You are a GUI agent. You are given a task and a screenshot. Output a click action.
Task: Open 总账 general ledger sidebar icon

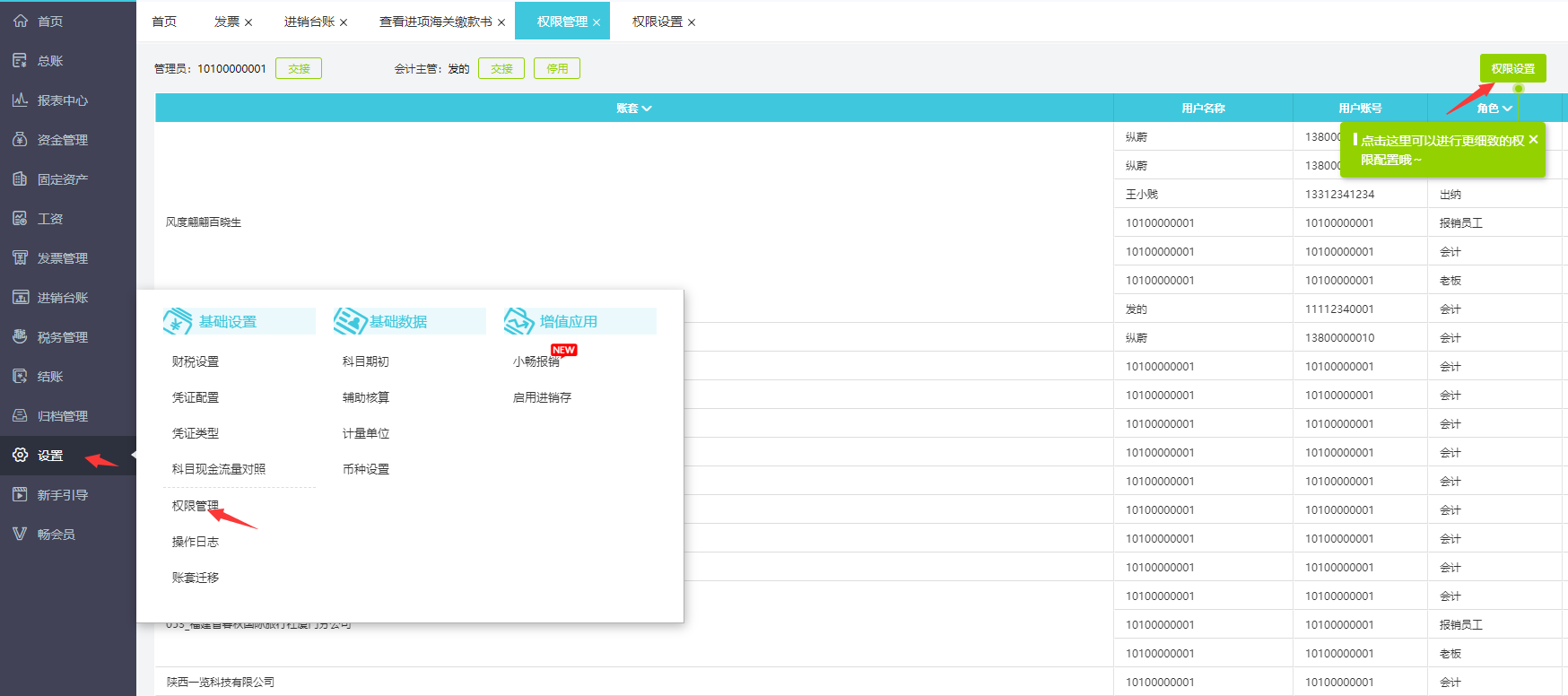point(20,60)
